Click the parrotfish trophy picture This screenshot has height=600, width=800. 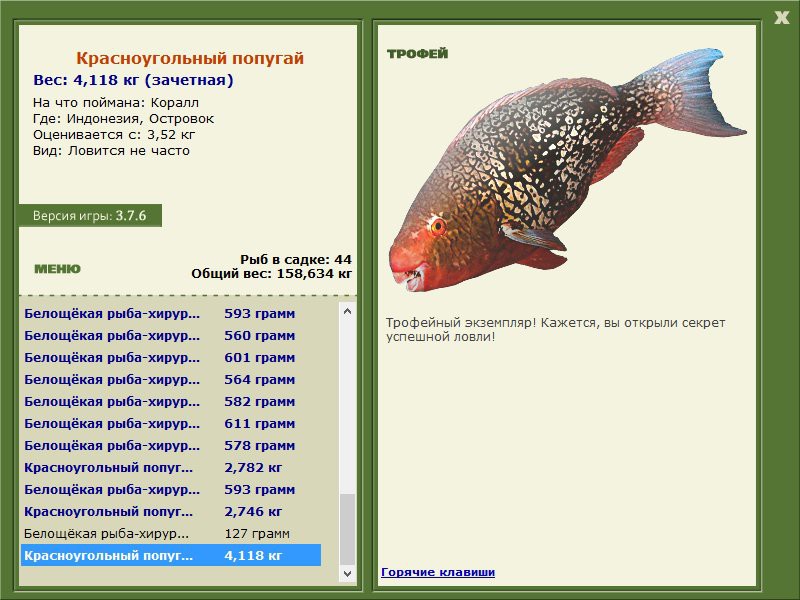coord(567,170)
